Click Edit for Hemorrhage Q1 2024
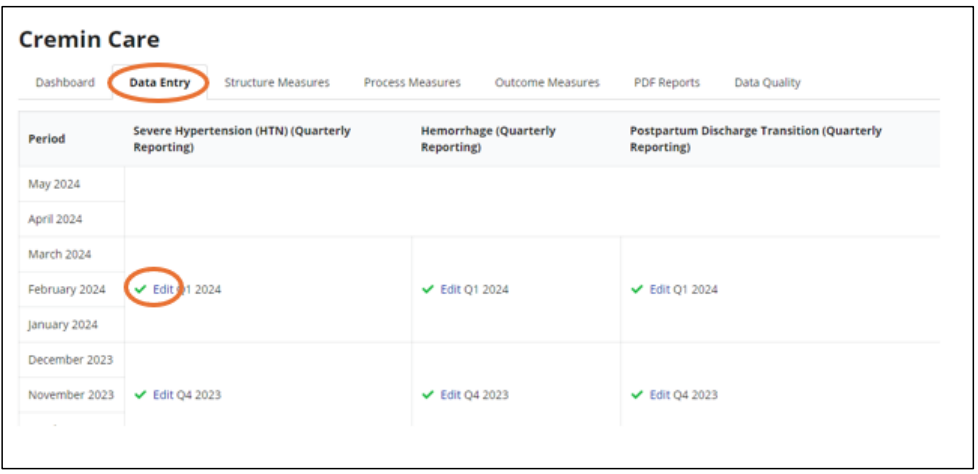 [451, 290]
